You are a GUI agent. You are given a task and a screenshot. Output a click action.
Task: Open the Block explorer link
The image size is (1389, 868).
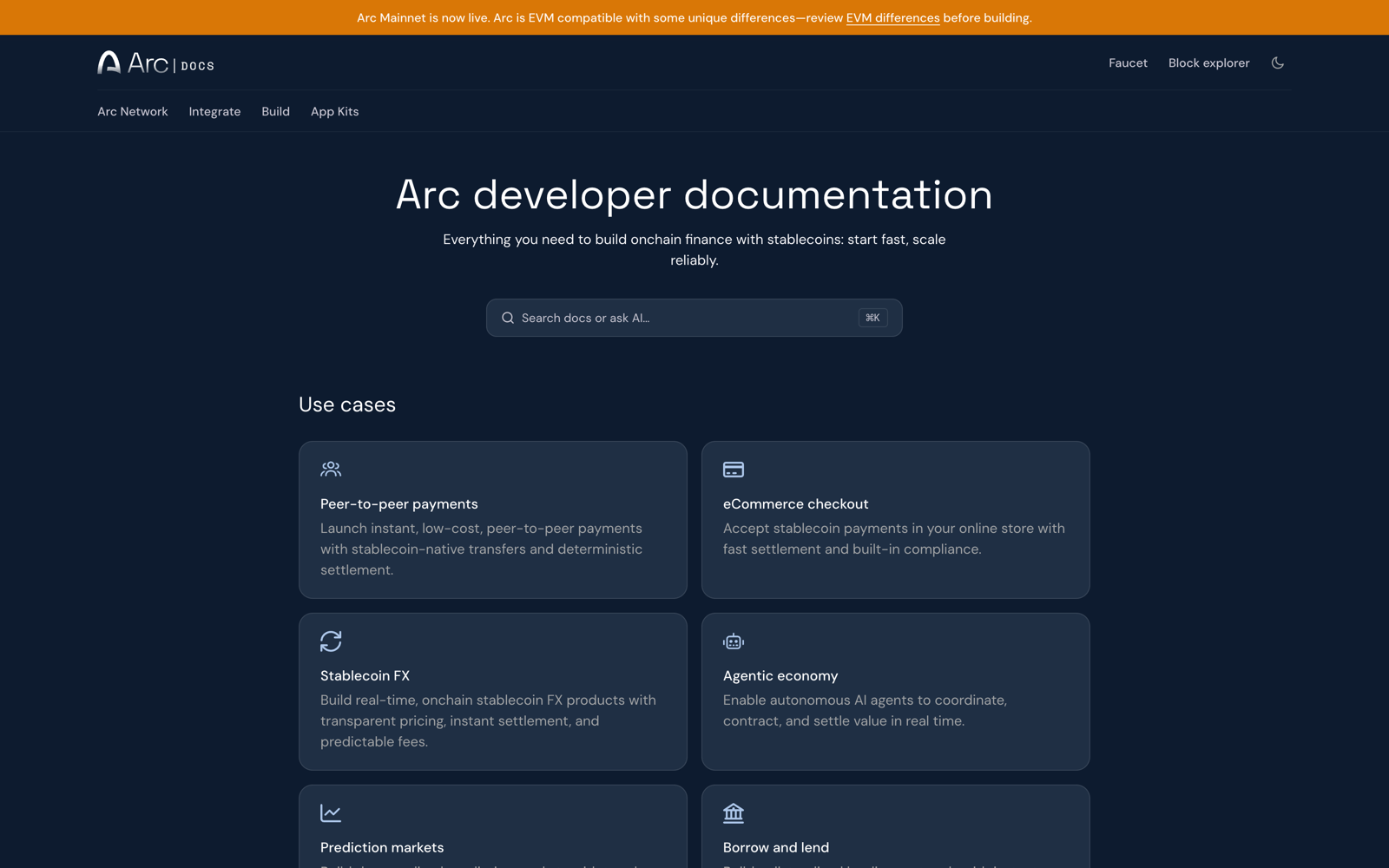point(1208,62)
